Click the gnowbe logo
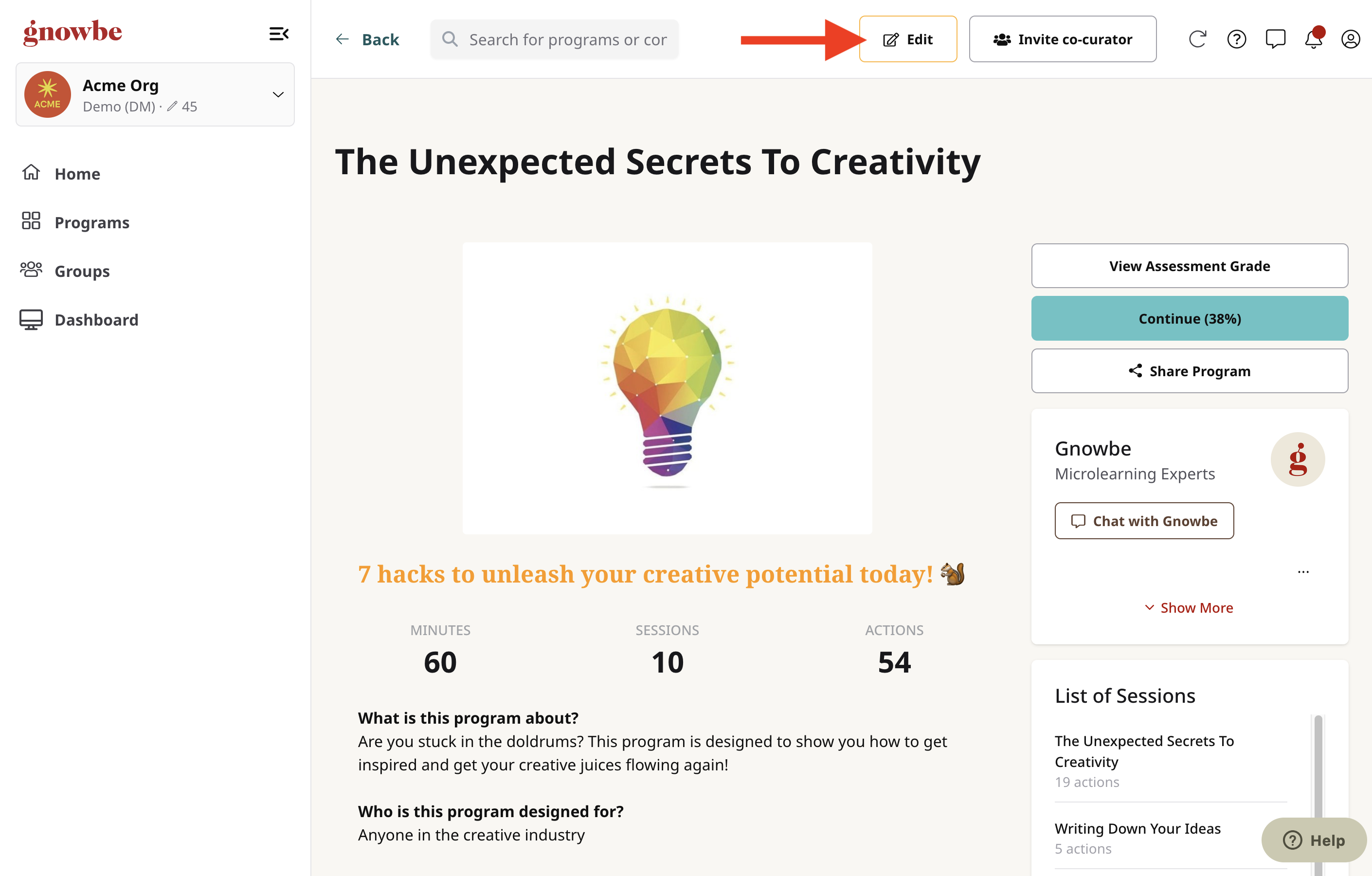 tap(72, 32)
